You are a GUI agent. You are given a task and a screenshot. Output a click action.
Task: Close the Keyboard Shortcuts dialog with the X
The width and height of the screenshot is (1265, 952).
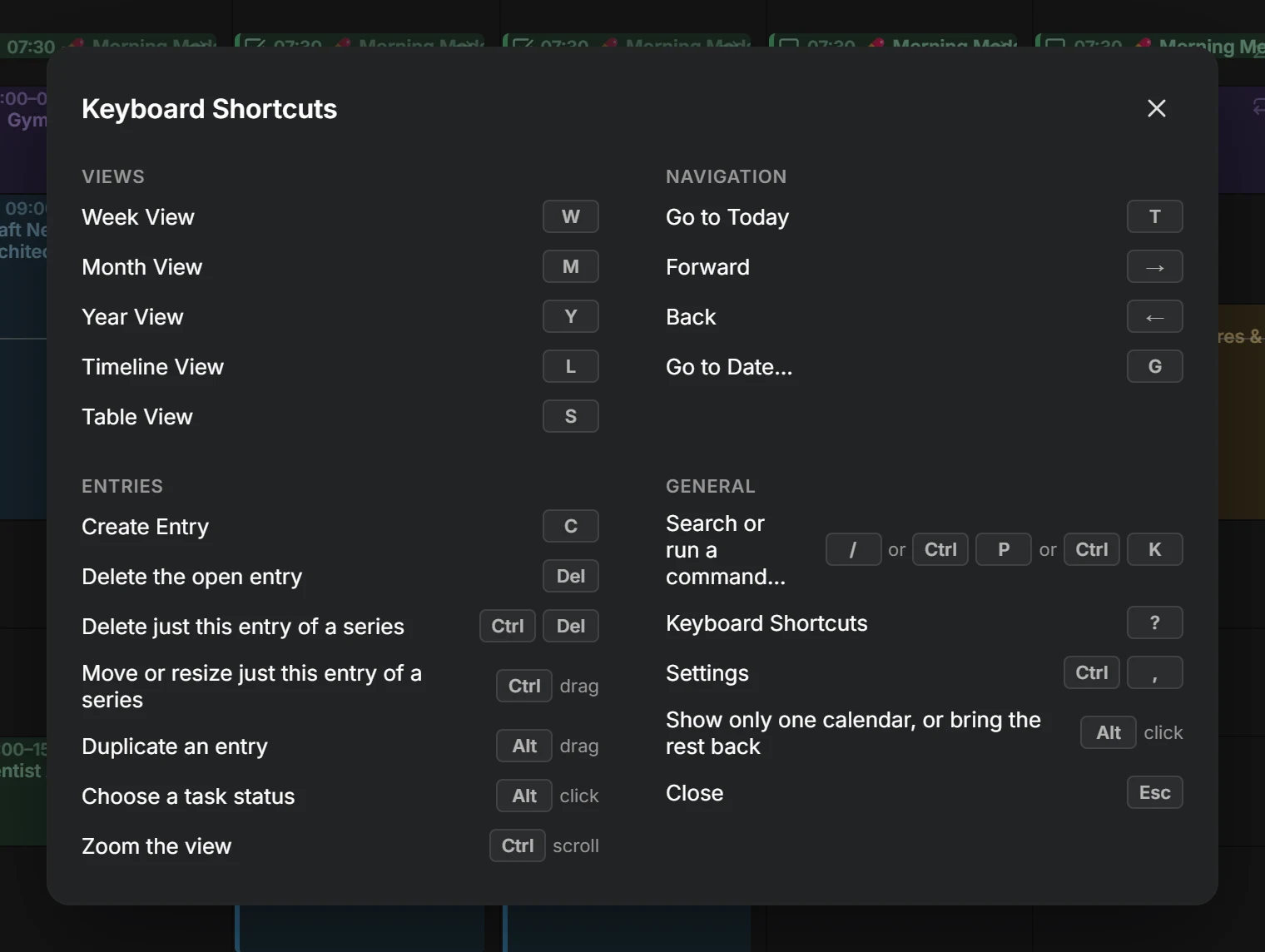(x=1156, y=108)
